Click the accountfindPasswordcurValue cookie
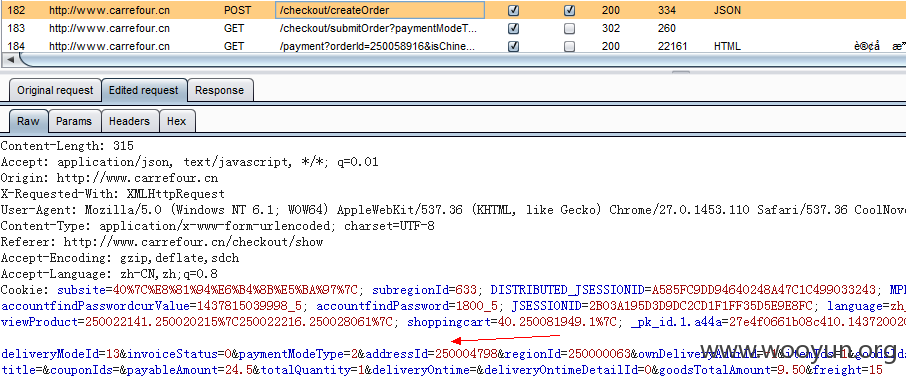This screenshot has width=906, height=379. [x=153, y=306]
